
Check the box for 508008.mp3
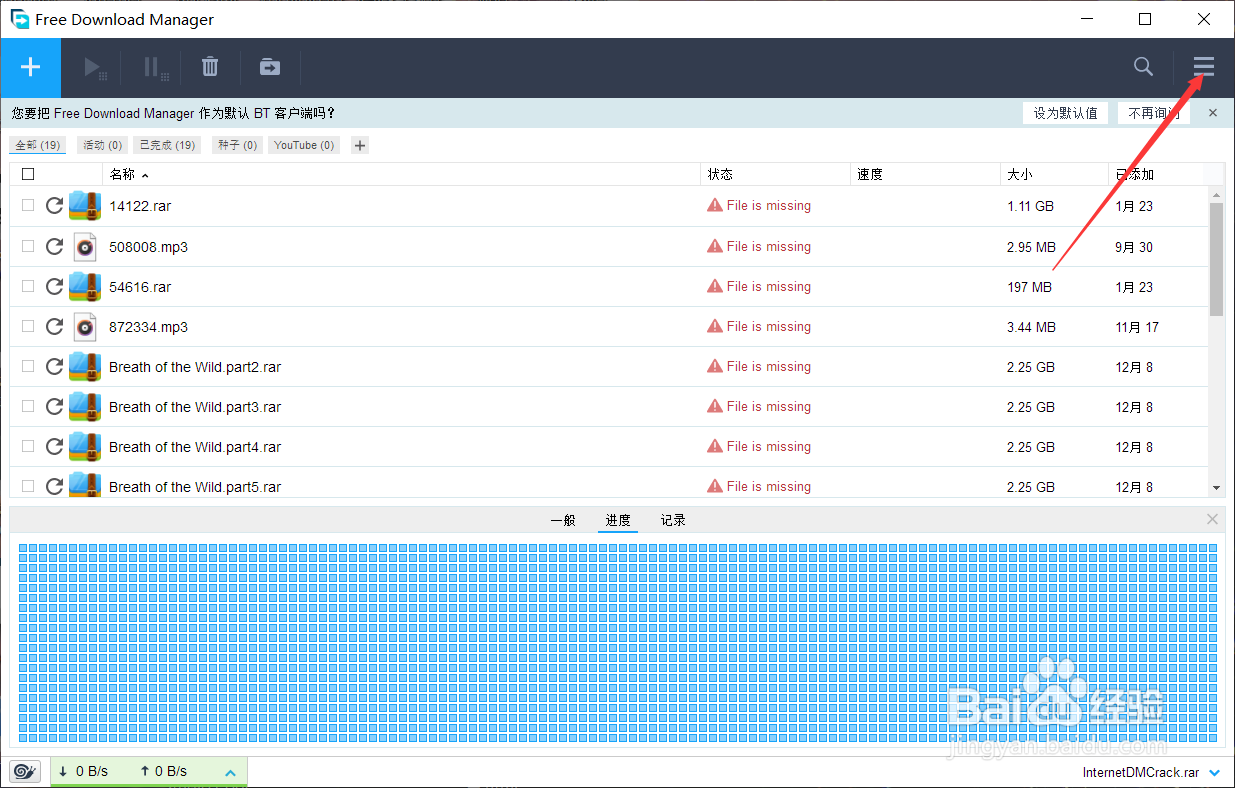point(28,245)
